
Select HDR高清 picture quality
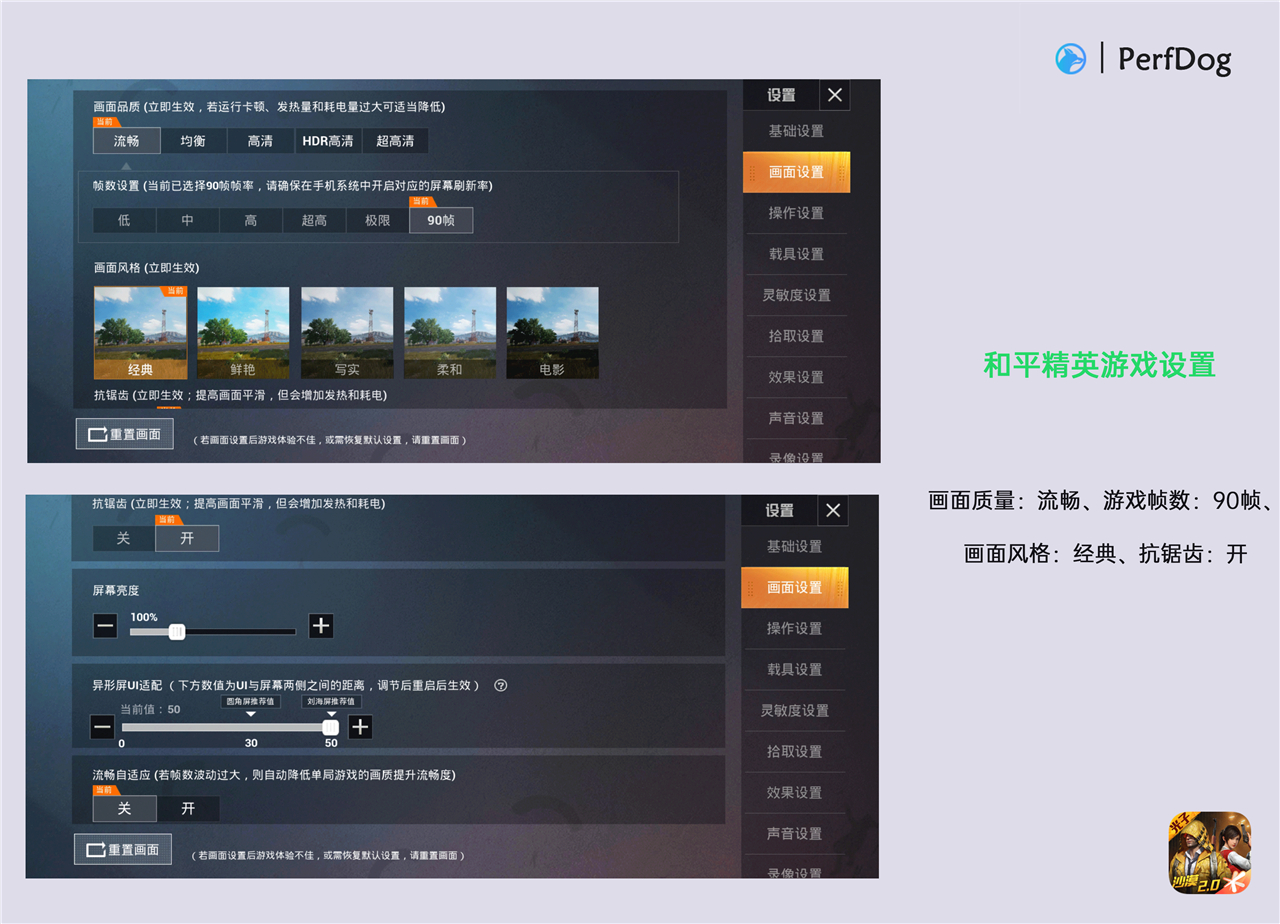point(328,141)
